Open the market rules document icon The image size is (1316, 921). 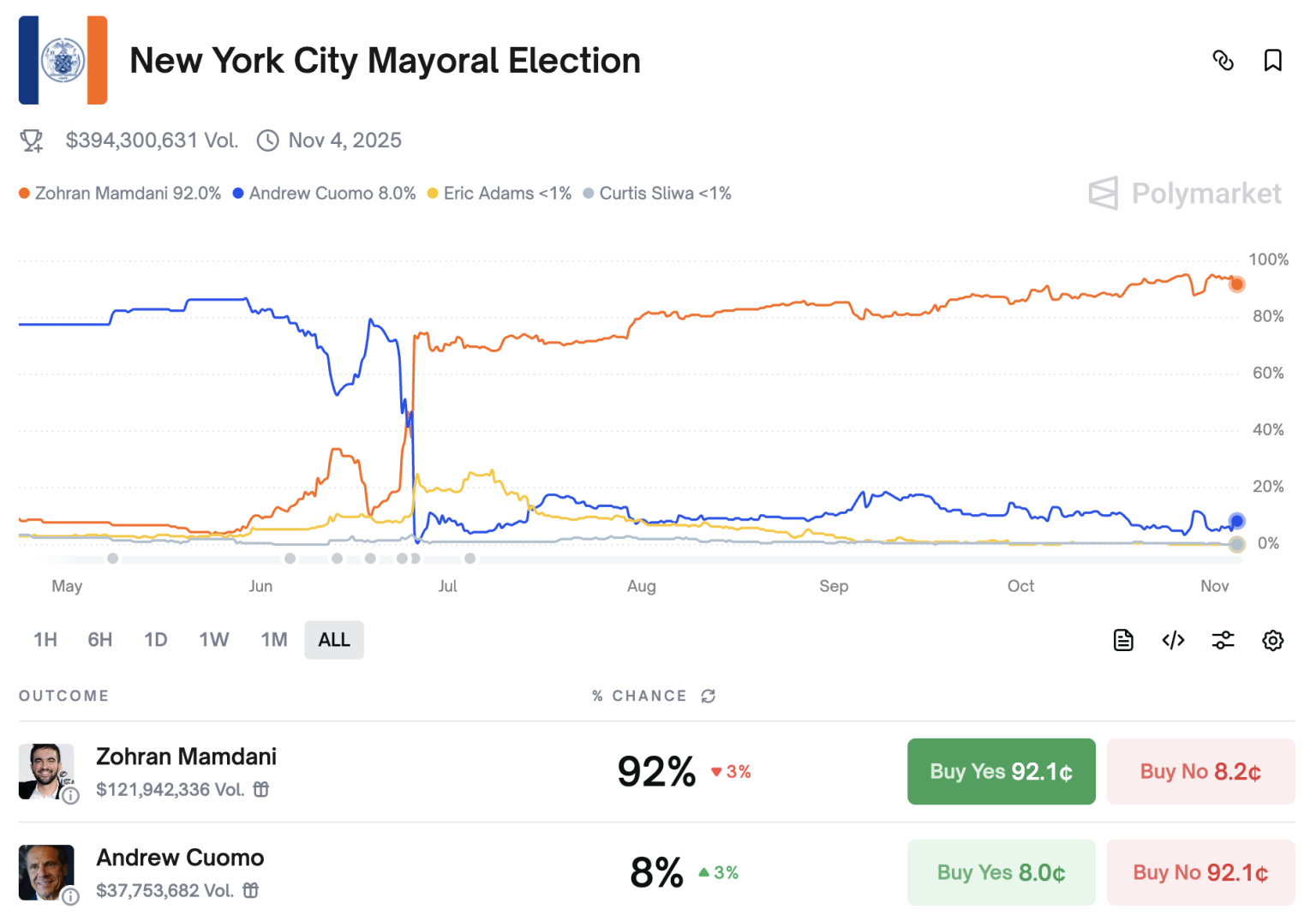(x=1122, y=639)
